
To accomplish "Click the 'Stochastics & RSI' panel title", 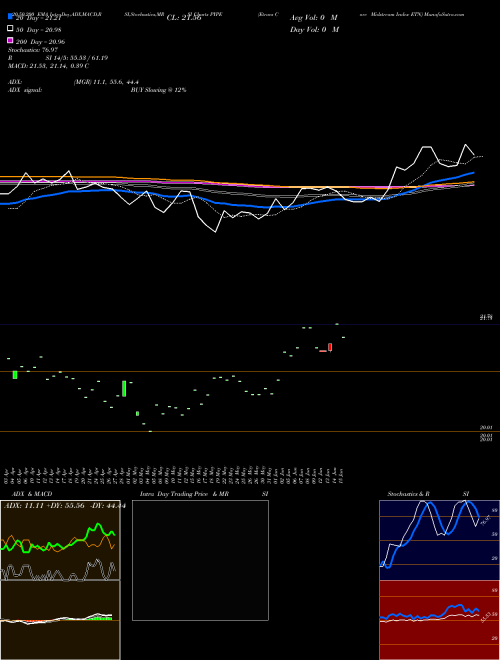I will tap(428, 494).
